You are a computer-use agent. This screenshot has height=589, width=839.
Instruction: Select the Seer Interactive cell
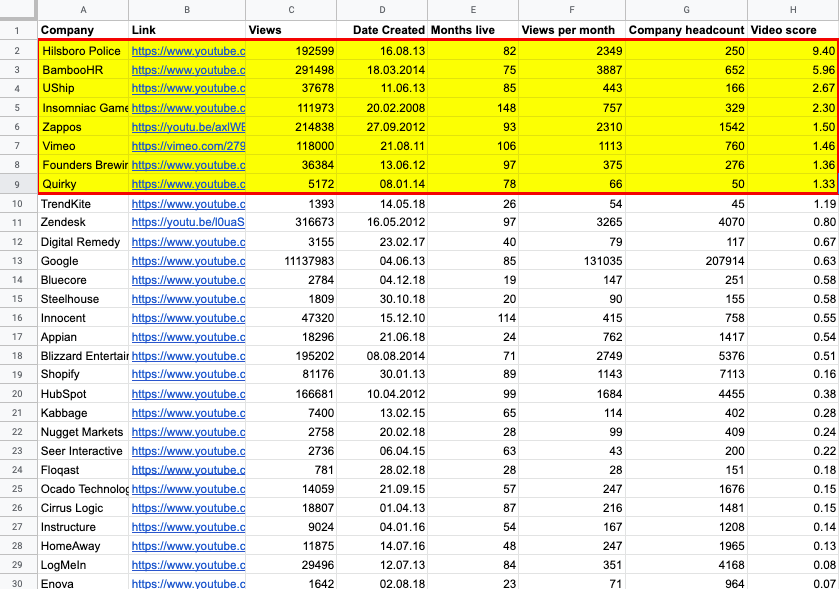pyautogui.click(x=83, y=451)
